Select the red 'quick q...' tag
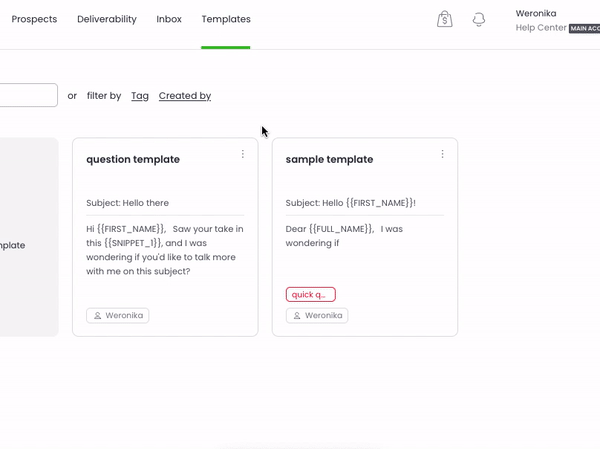 coord(310,294)
